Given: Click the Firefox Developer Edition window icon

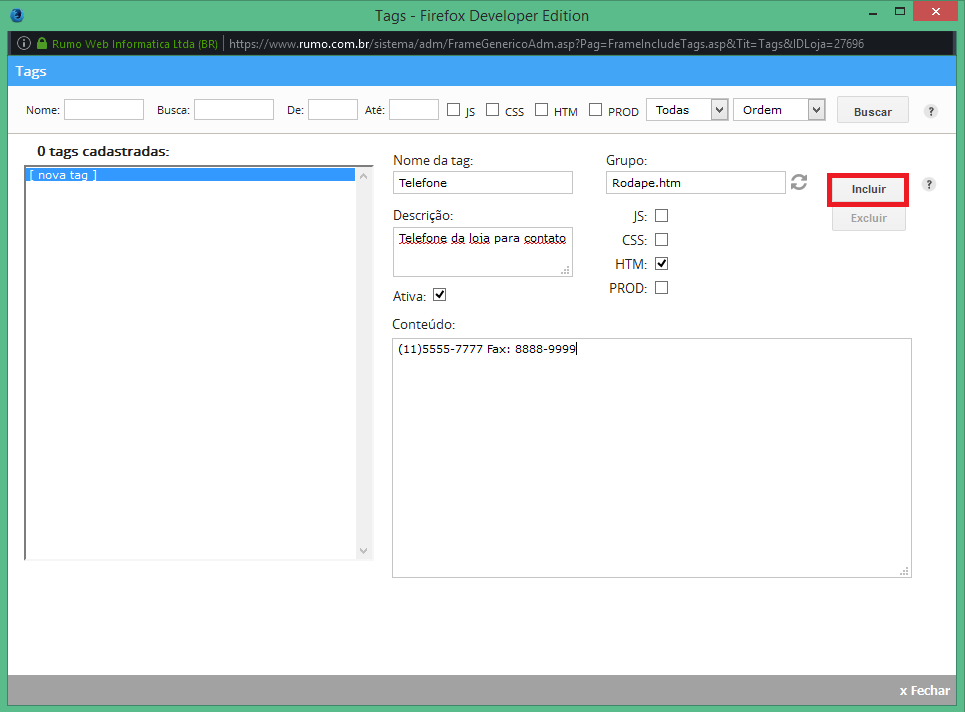Looking at the screenshot, I should 17,15.
